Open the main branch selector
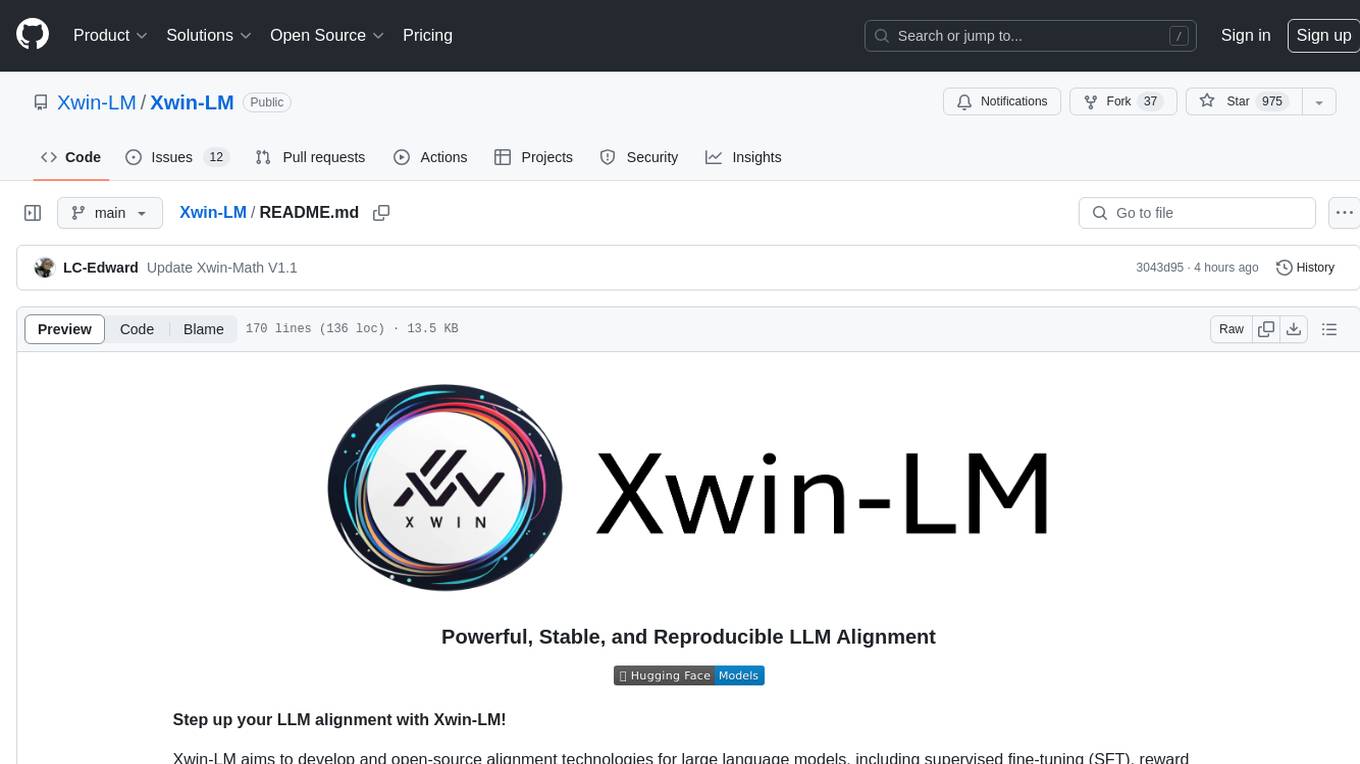Image resolution: width=1360 pixels, height=764 pixels. coord(109,213)
